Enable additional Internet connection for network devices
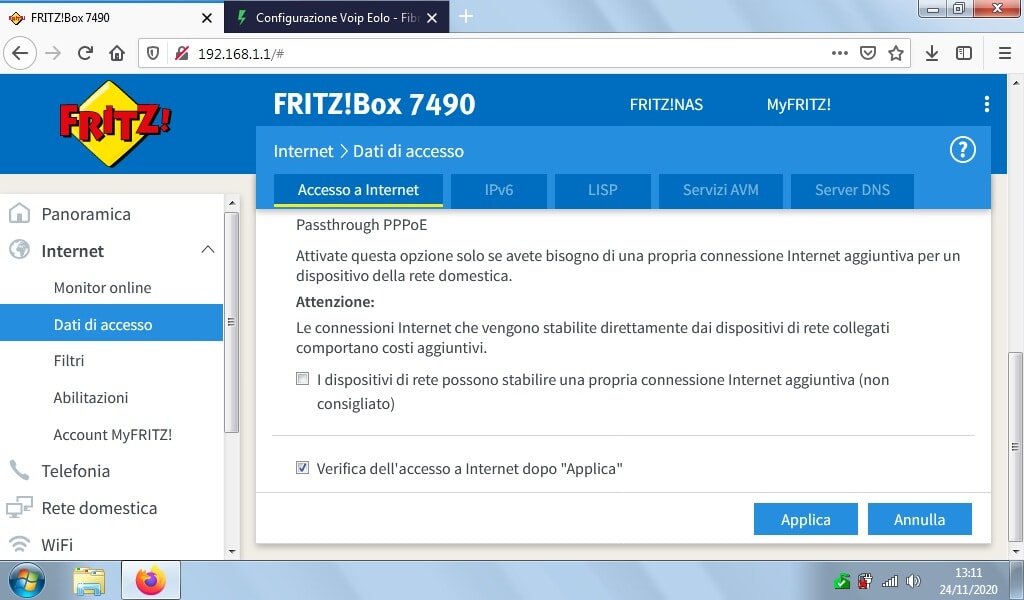1024x600 pixels. point(302,379)
